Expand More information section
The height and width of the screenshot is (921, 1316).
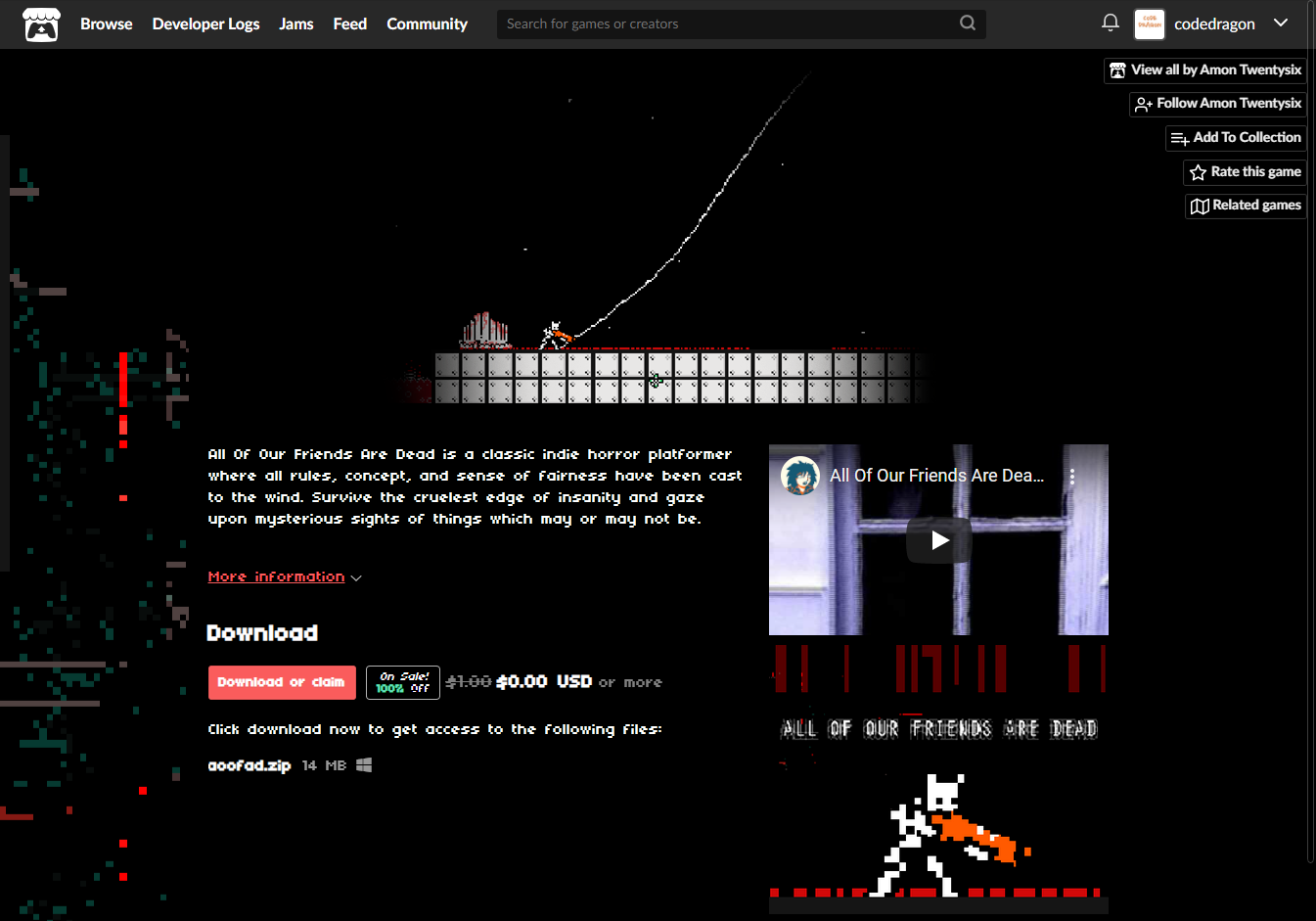click(x=285, y=577)
